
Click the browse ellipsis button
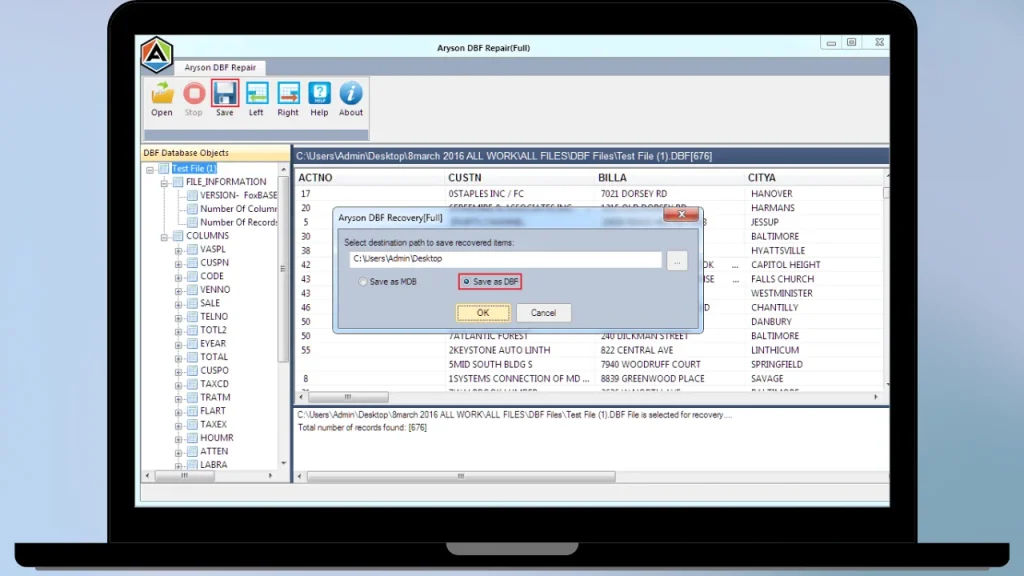pyautogui.click(x=677, y=261)
